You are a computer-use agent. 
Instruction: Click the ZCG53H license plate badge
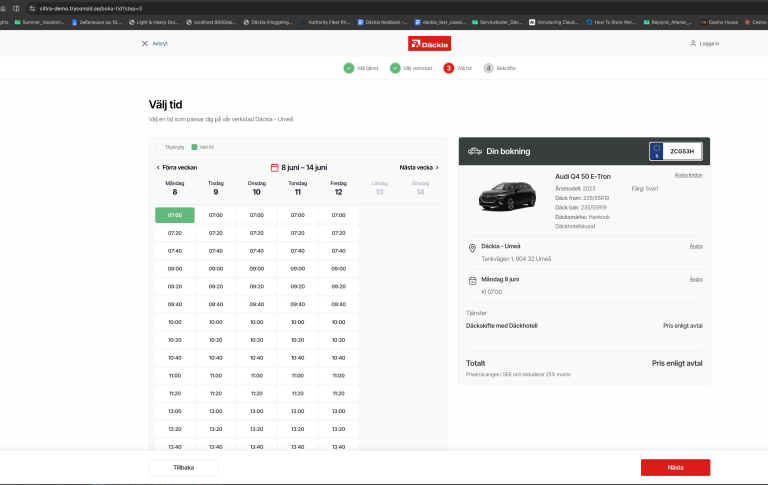[676, 151]
